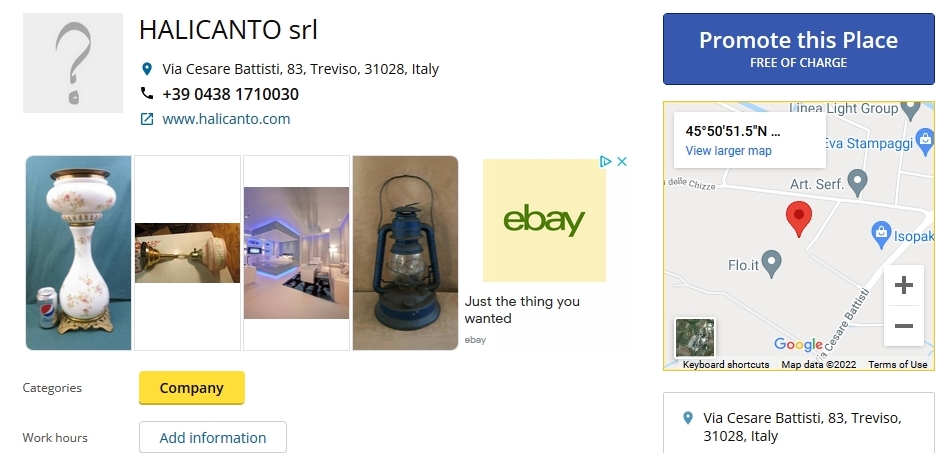
Task: Click the phone icon next to +39 0438 1710030
Action: [147, 93]
